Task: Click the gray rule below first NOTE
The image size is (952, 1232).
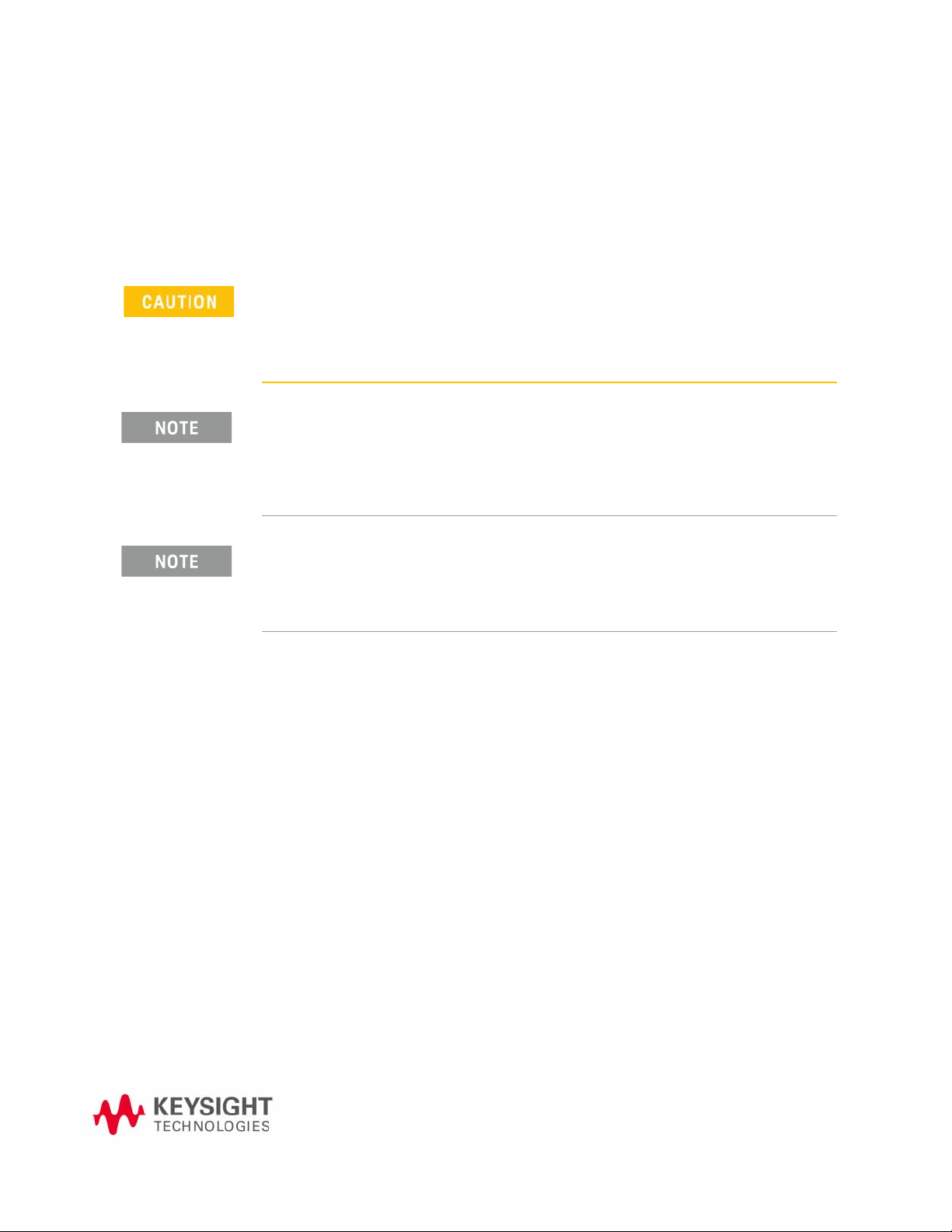Action: [549, 515]
